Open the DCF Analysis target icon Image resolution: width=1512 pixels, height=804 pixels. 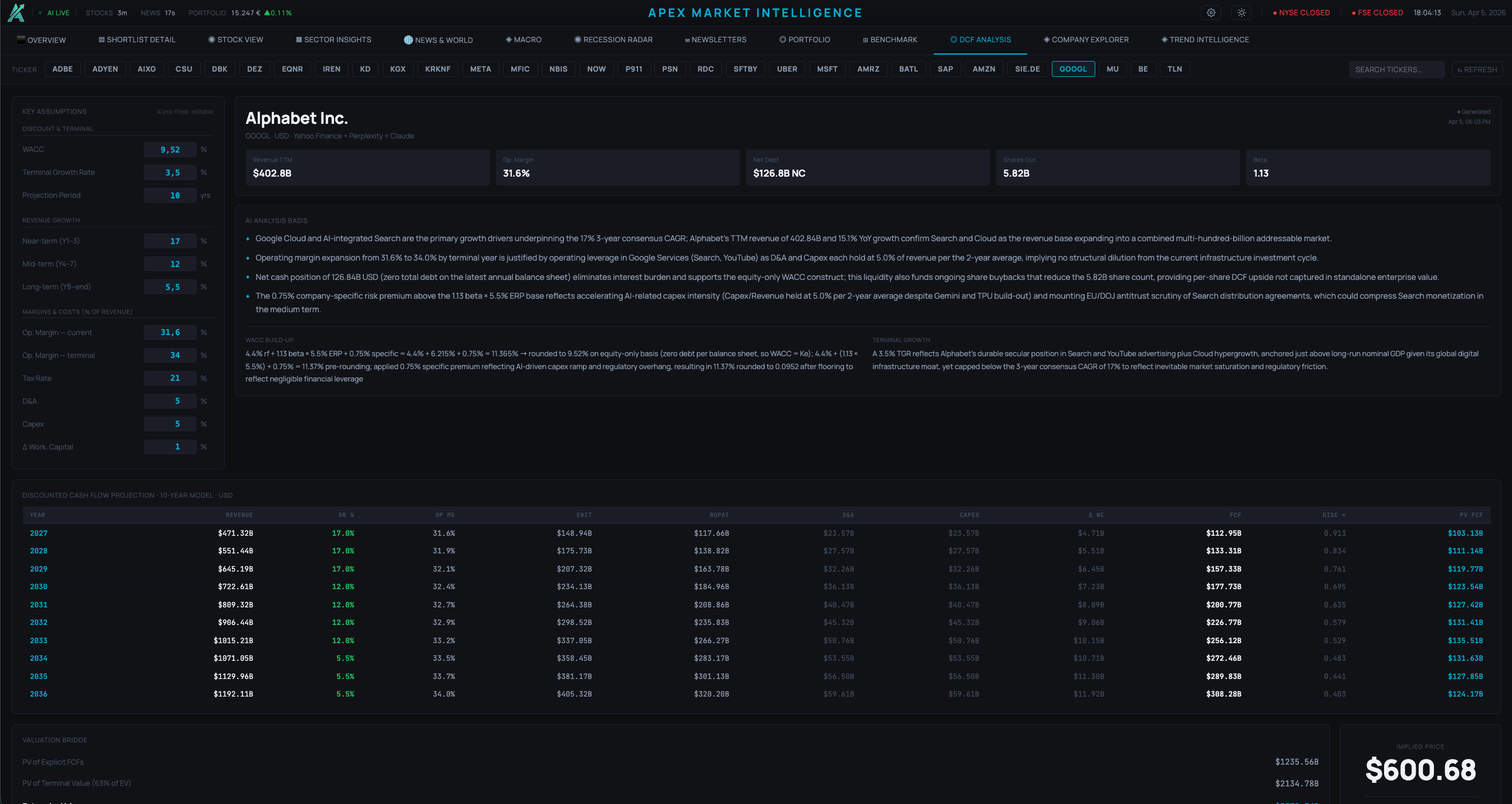click(953, 39)
